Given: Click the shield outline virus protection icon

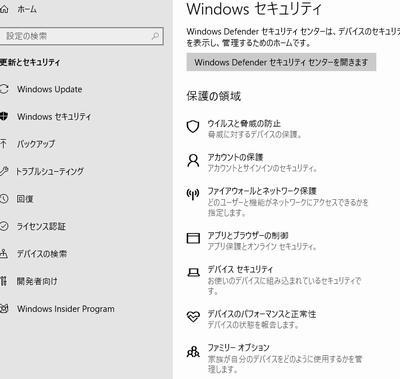Looking at the screenshot, I should tap(193, 127).
